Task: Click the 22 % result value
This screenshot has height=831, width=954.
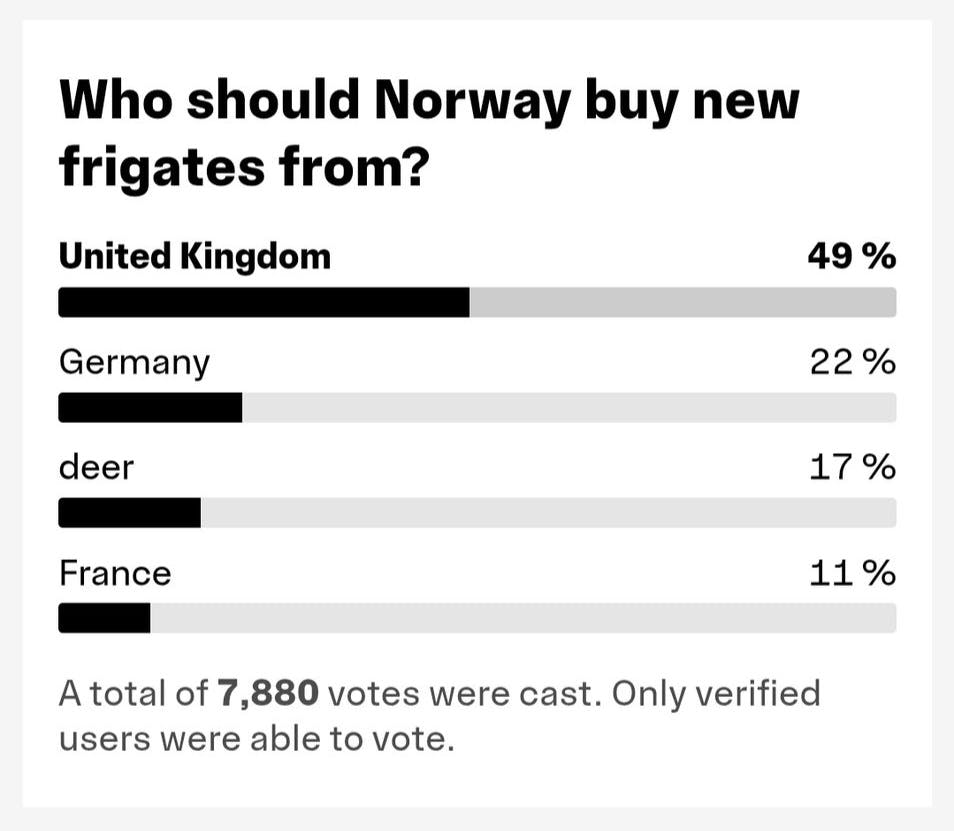Action: [852, 362]
